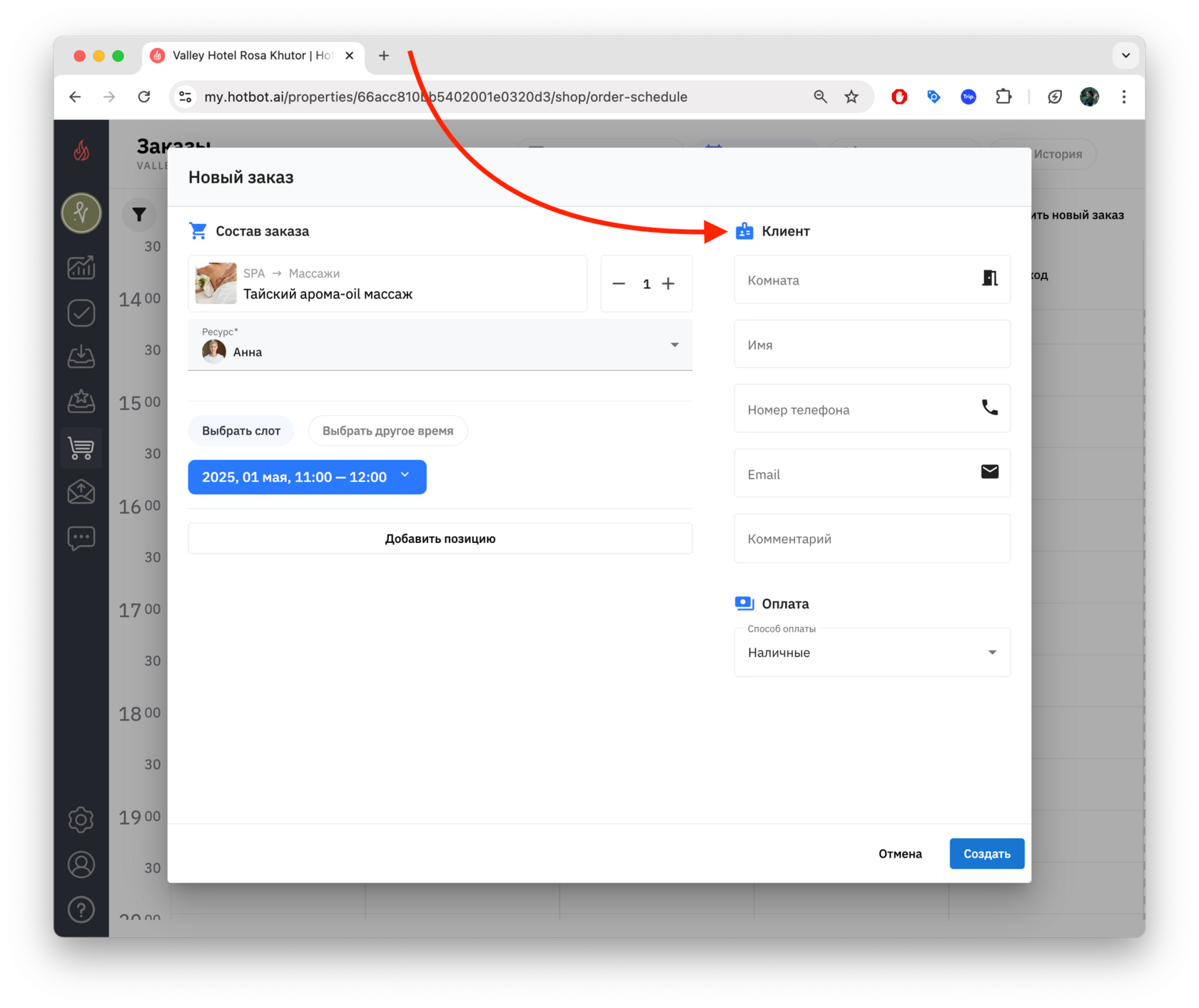Open the Способ оплаты Наличные dropdown
The image size is (1199, 1008).
tap(872, 652)
